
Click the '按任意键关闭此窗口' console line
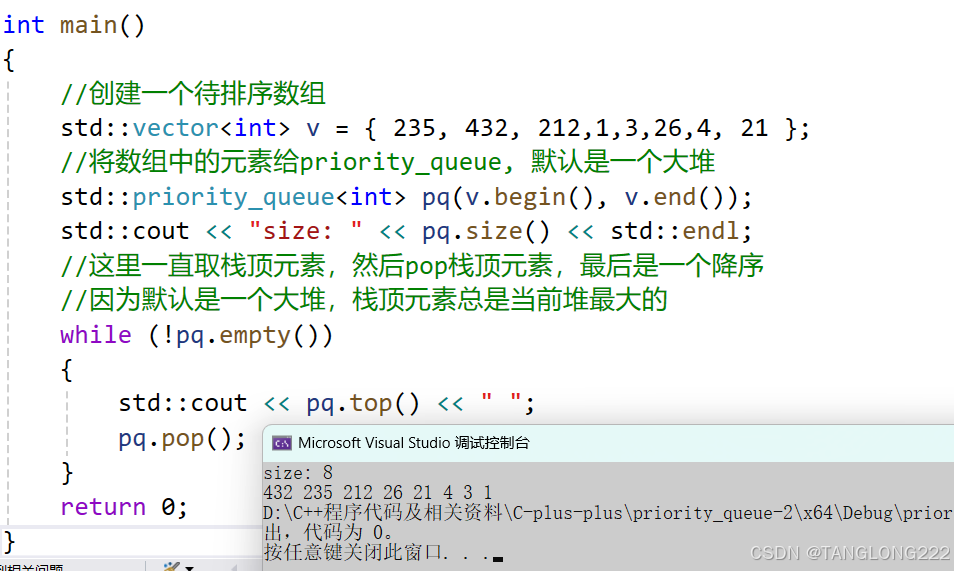tap(383, 552)
